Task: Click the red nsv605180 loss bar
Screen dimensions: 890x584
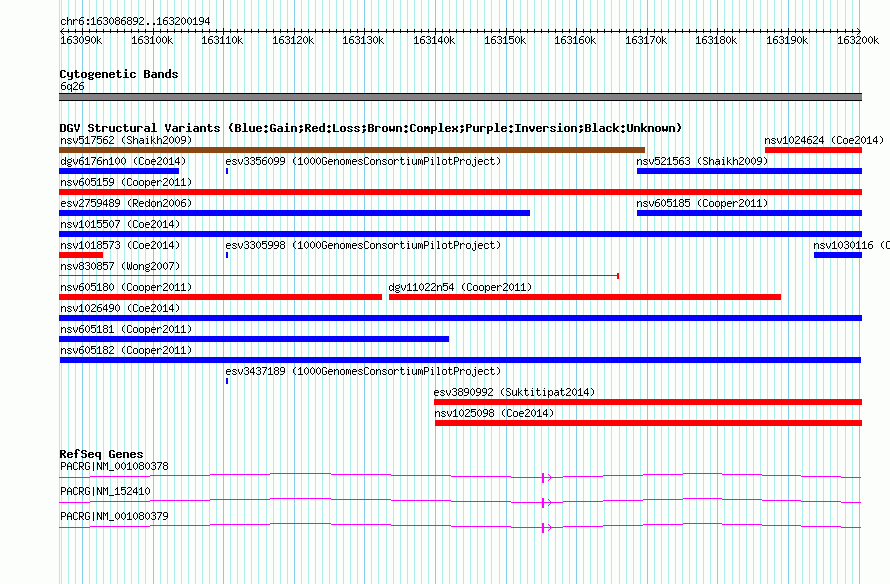Action: tap(220, 297)
